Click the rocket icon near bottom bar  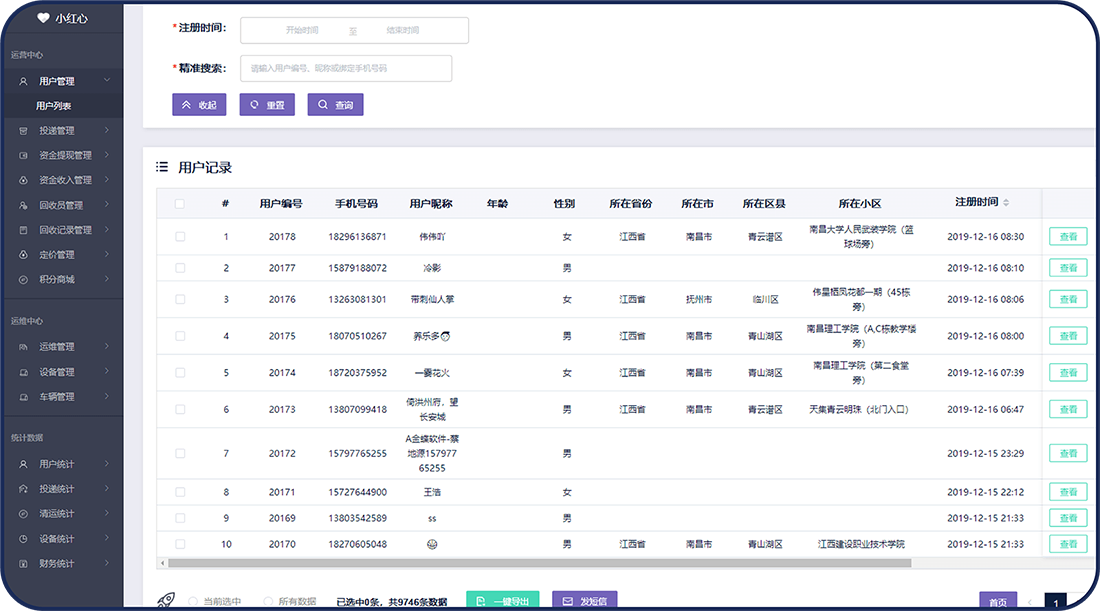[166, 600]
